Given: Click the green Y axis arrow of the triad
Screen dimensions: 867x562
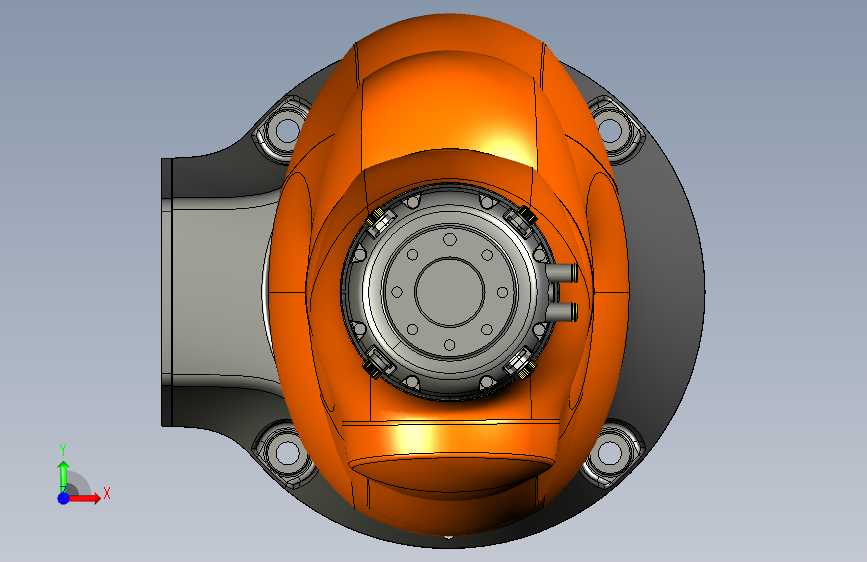Looking at the screenshot, I should click(64, 477).
